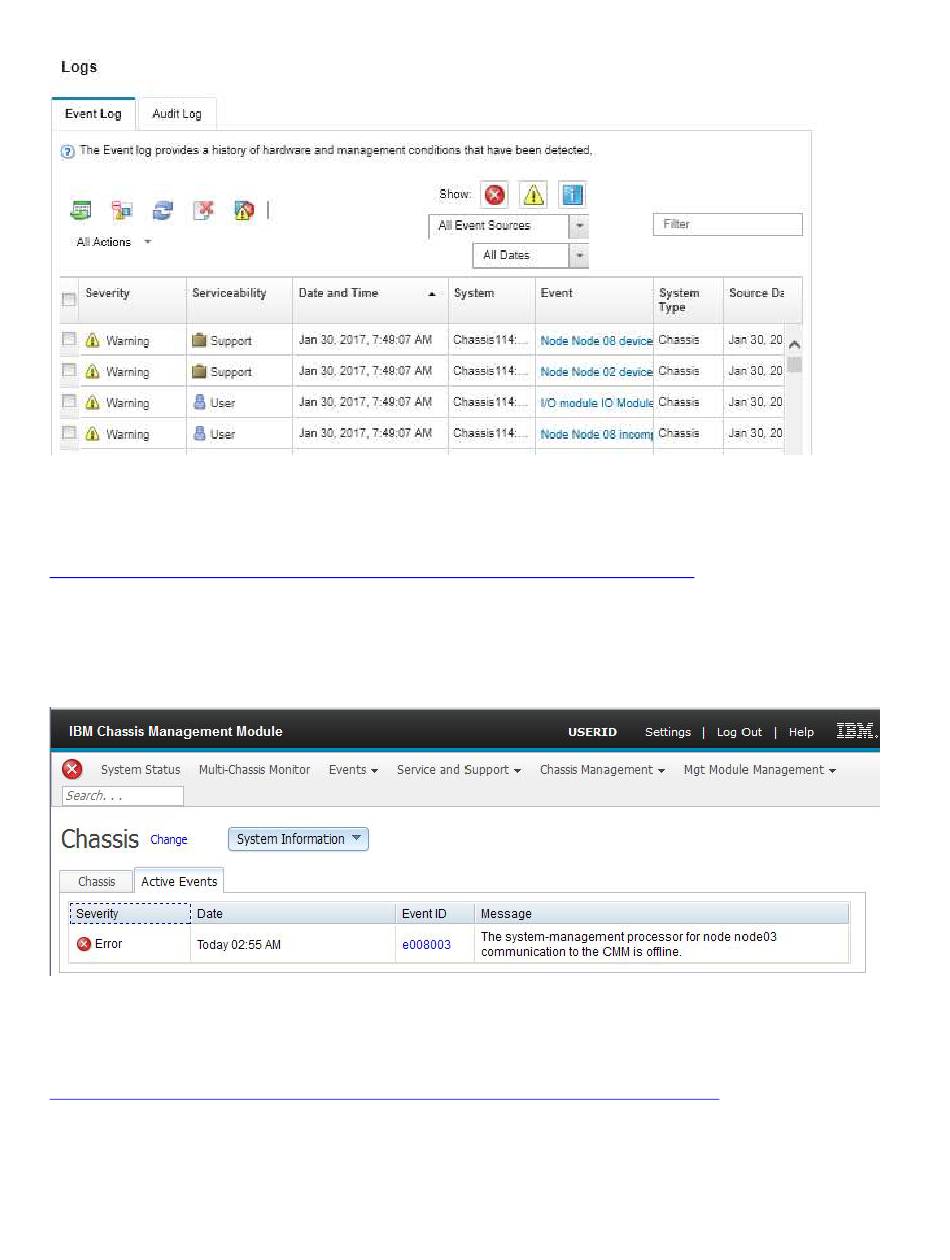Viewport: 950px width, 1260px height.
Task: Toggle the blue informational events filter icon
Action: (x=572, y=194)
